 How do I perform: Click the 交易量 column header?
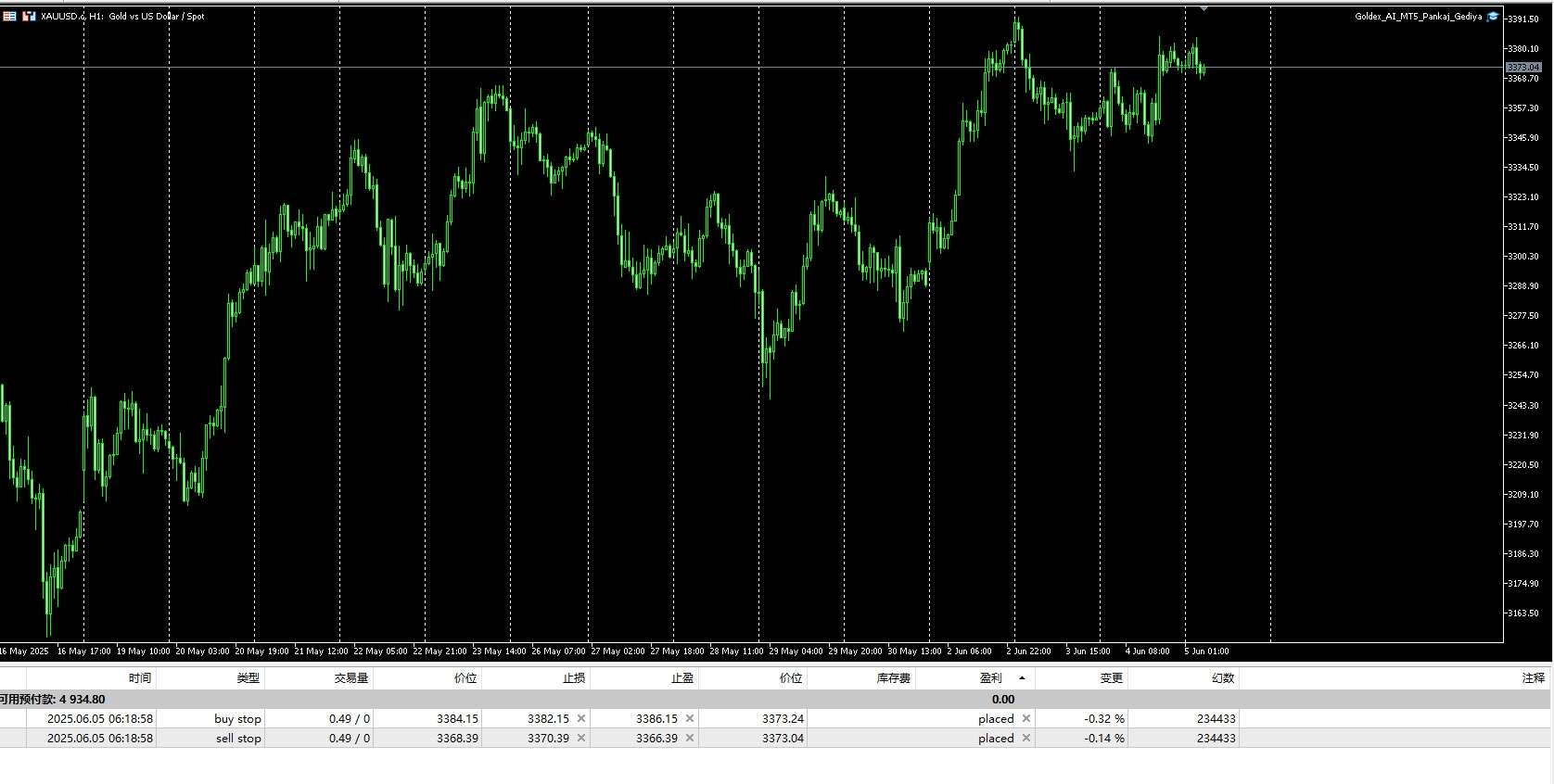[351, 678]
